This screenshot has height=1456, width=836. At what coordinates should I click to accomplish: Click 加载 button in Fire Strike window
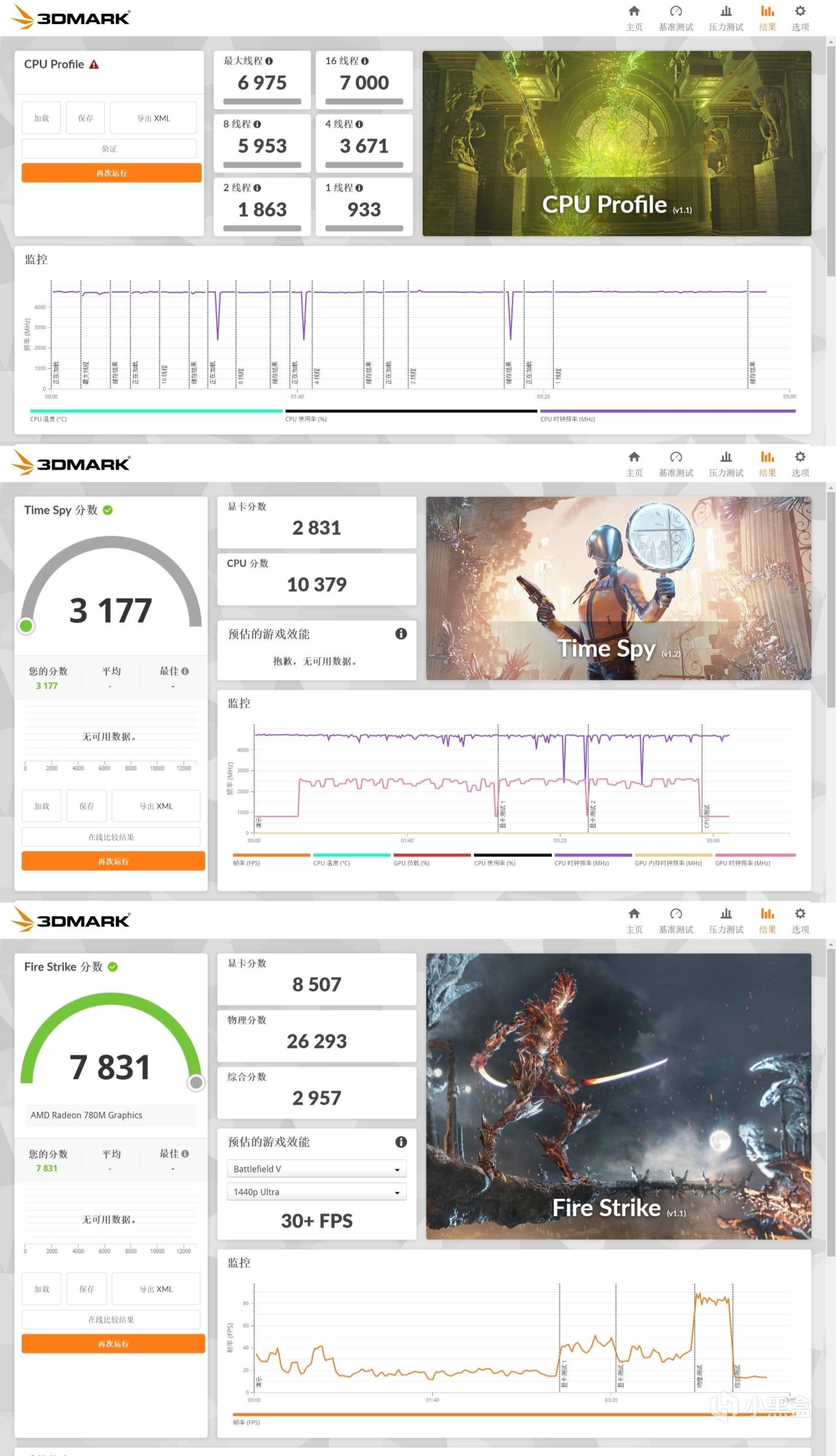click(x=42, y=1289)
